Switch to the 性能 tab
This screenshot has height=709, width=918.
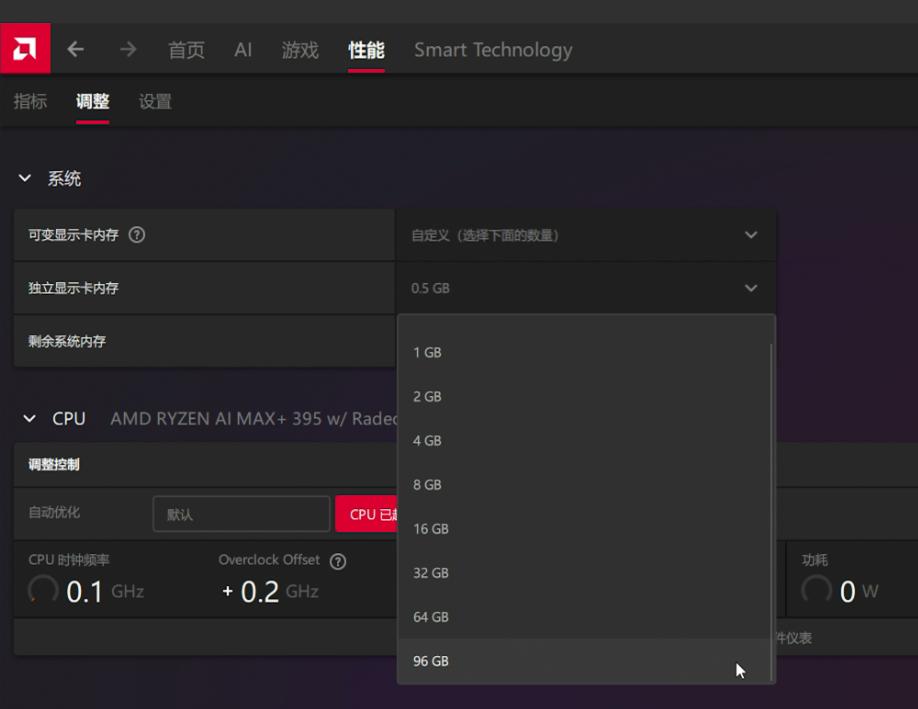tap(369, 48)
